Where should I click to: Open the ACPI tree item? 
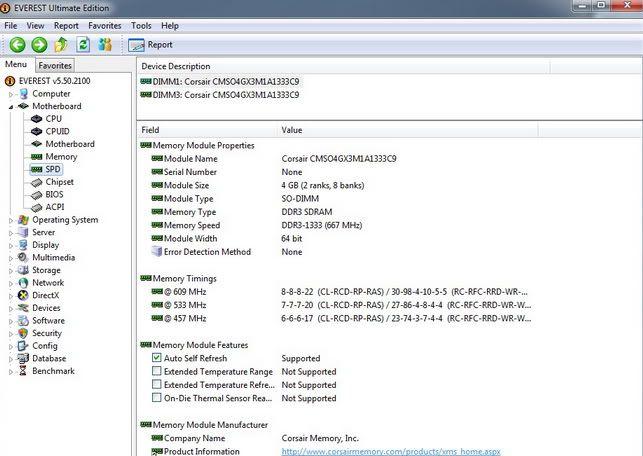tap(55, 207)
